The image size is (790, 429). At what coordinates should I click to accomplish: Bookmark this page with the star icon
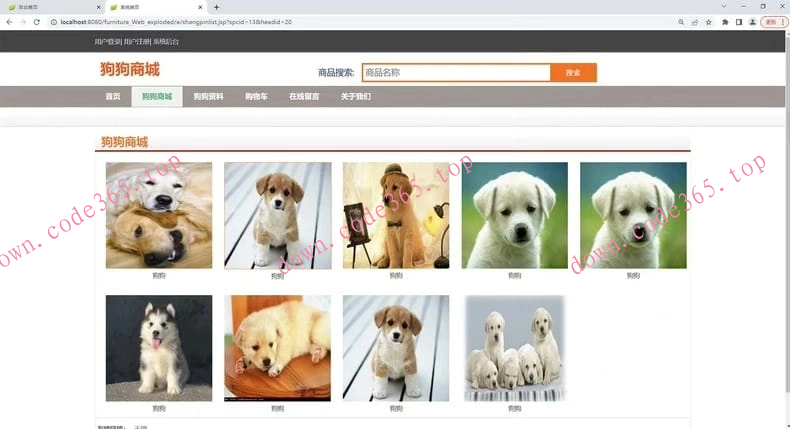click(x=708, y=21)
